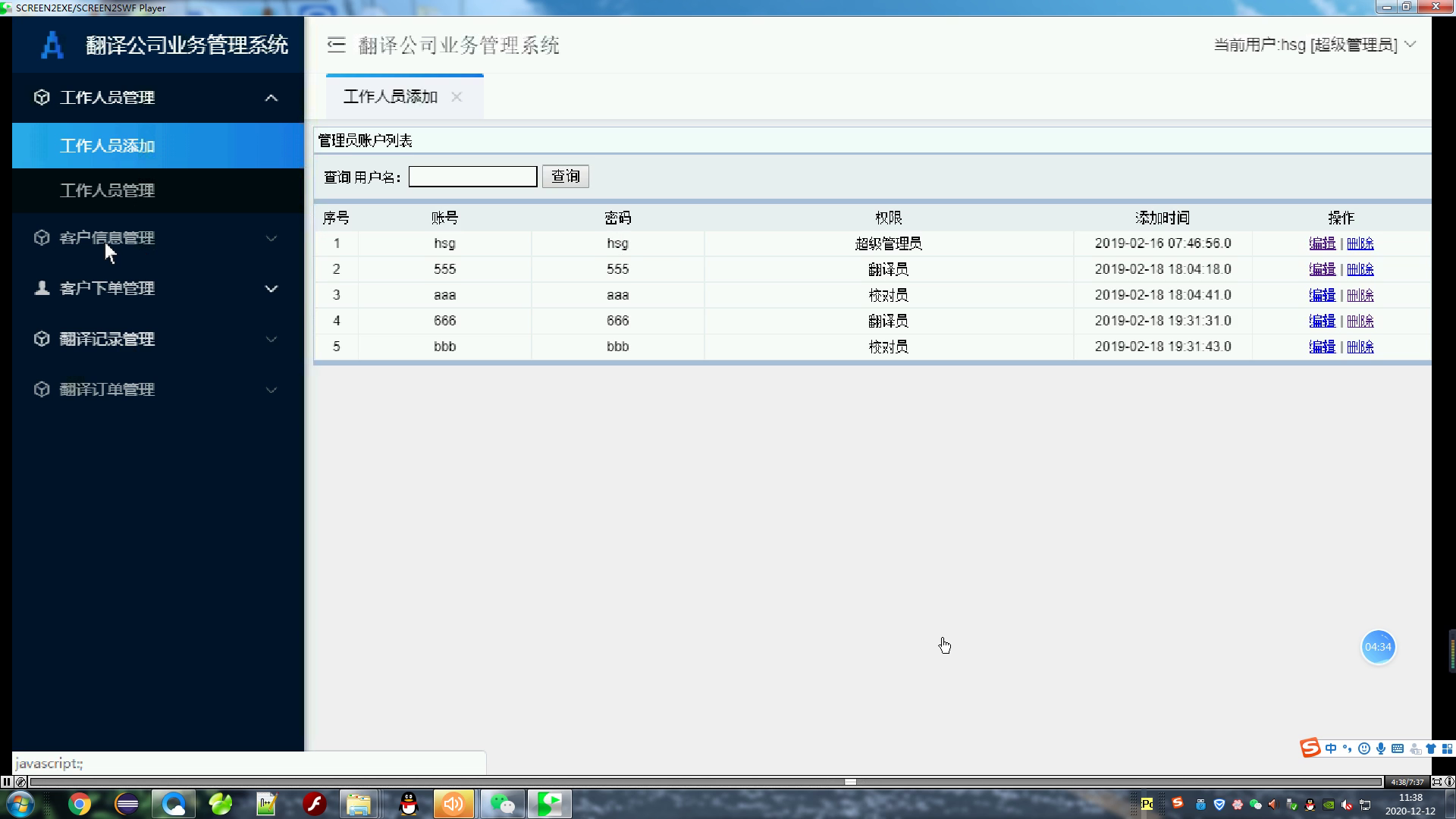1456x819 pixels.
Task: Click the blue A logo in sidebar header
Action: pyautogui.click(x=52, y=45)
